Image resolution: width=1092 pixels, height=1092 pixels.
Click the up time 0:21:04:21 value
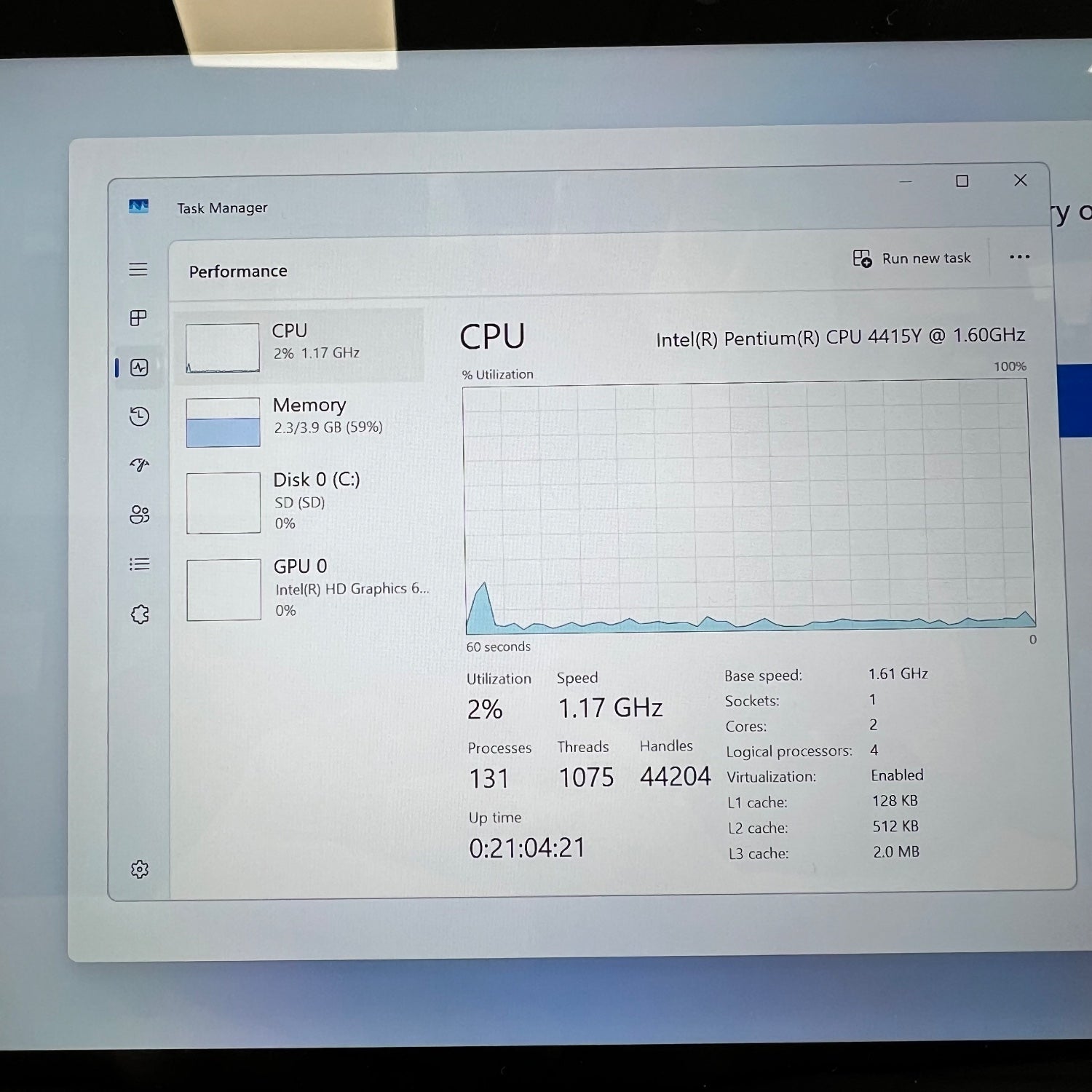point(527,847)
